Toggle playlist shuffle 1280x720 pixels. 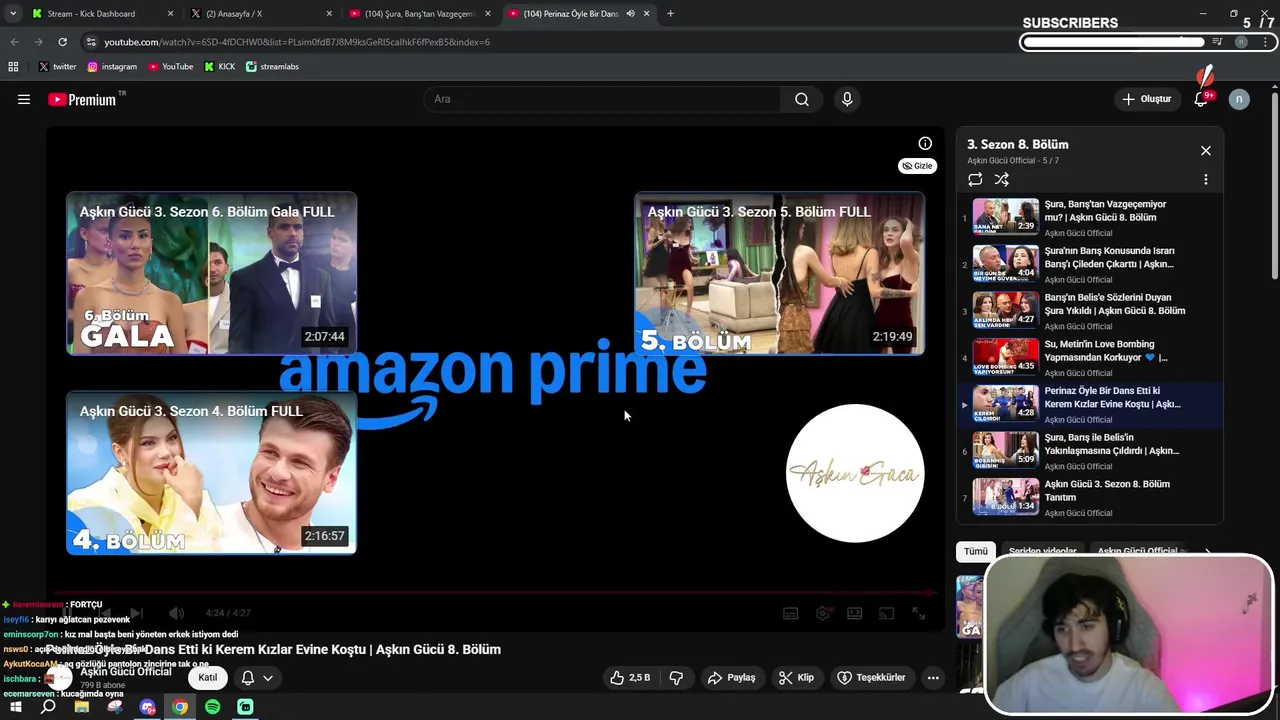coord(1002,180)
